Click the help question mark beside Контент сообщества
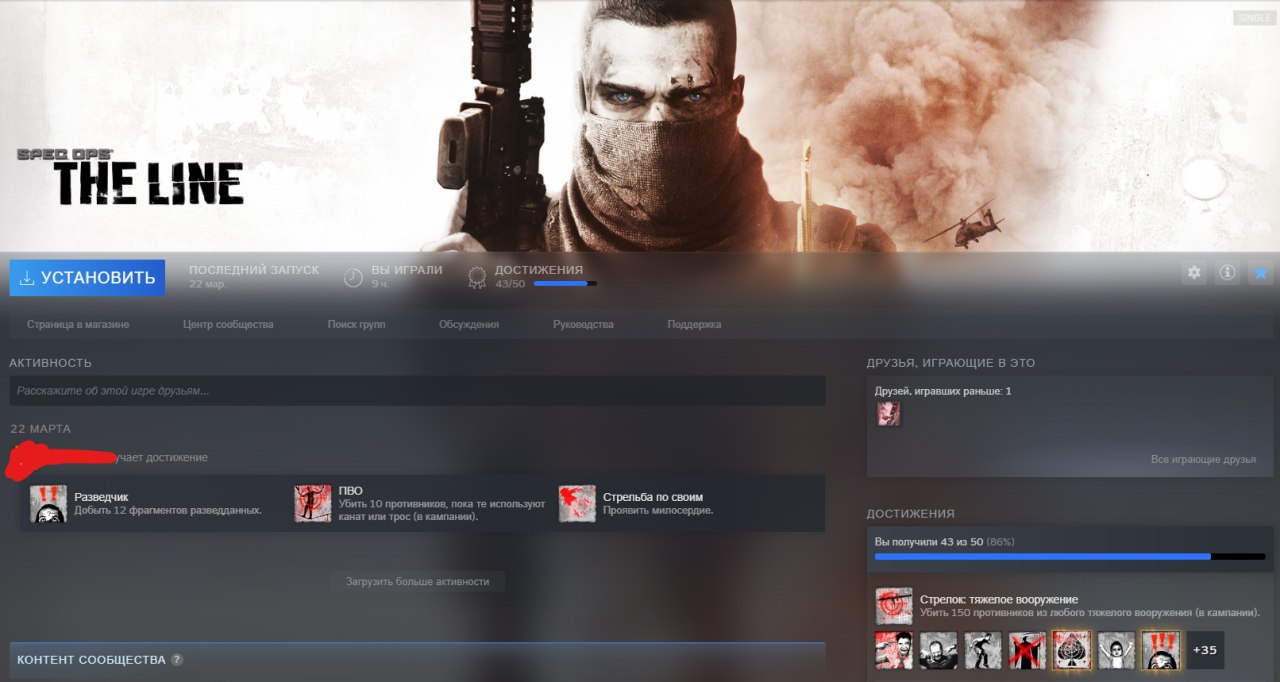 177,660
